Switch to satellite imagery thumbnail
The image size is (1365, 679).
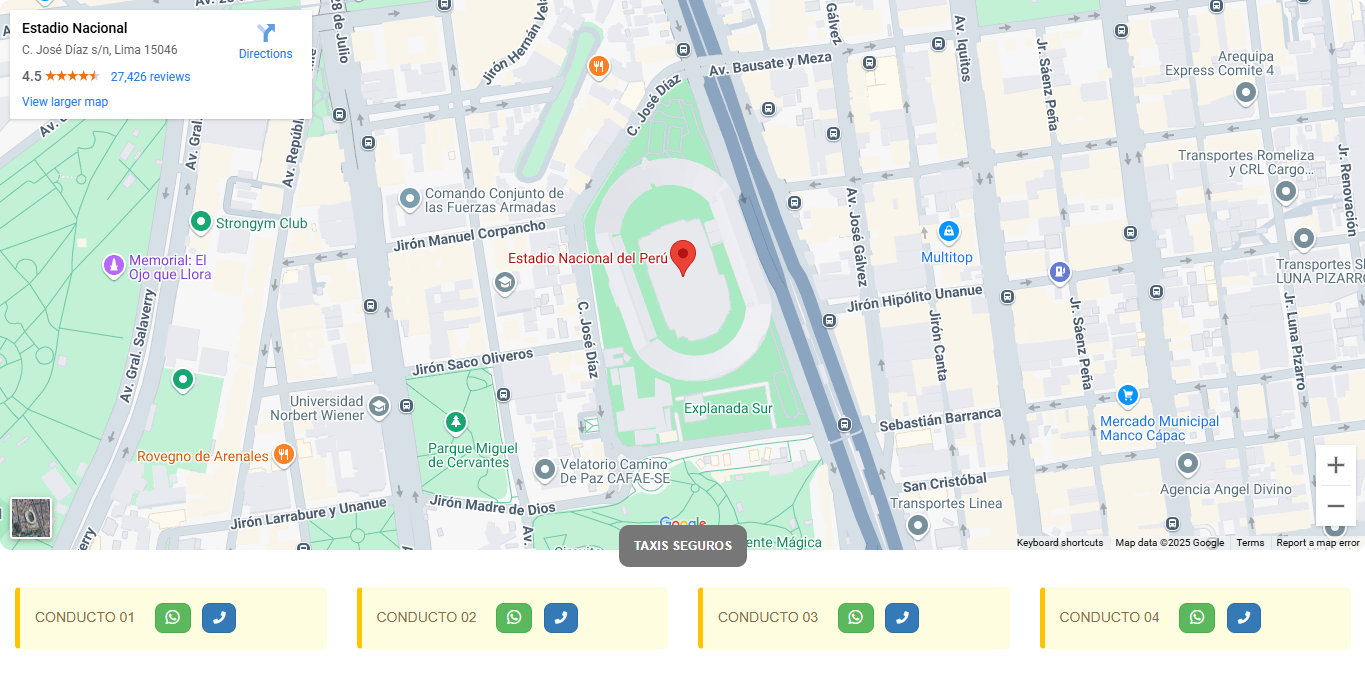click(x=31, y=518)
